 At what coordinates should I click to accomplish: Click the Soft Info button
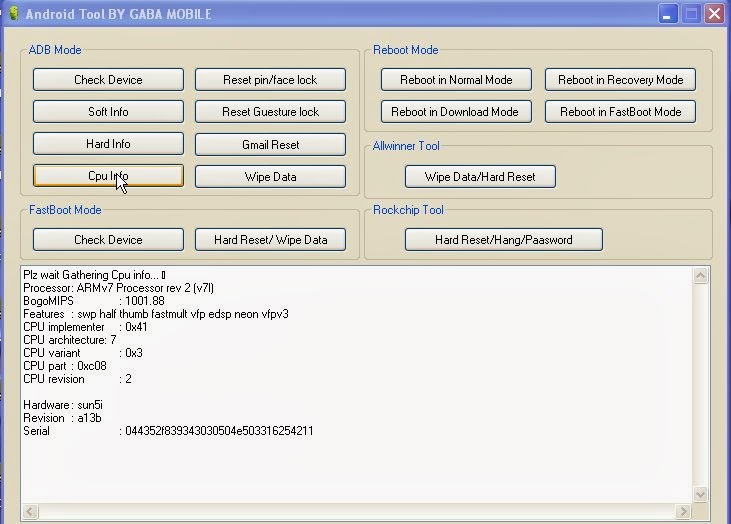tap(108, 112)
